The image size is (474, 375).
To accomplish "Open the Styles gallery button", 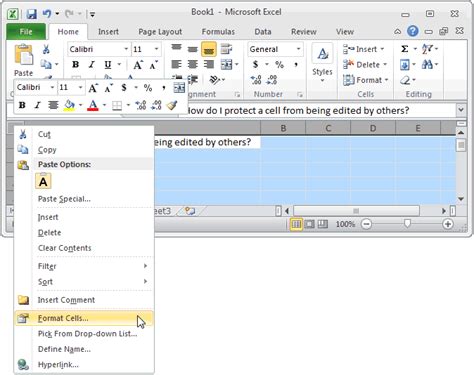I will [x=322, y=63].
